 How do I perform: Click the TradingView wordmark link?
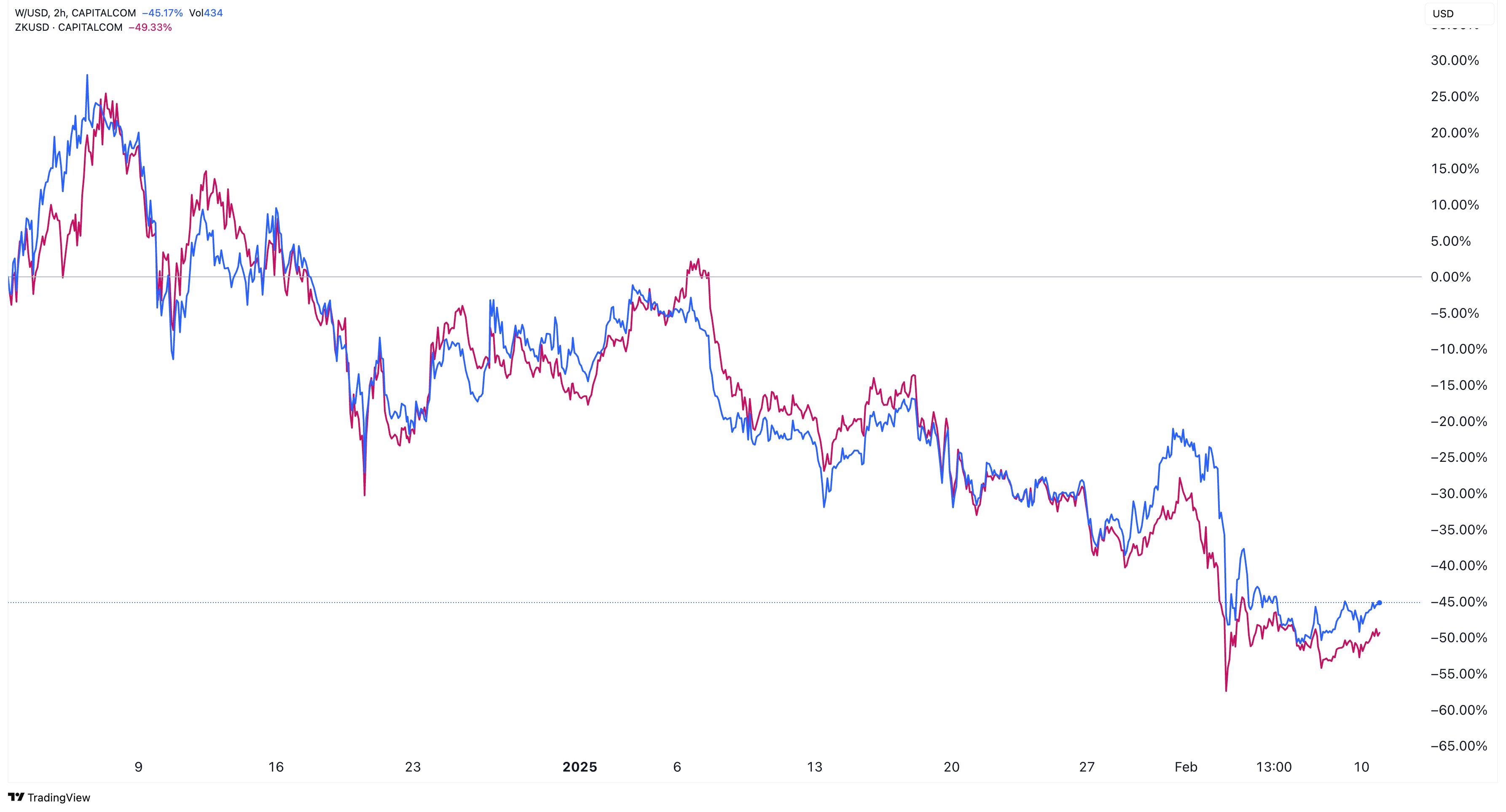pos(59,797)
